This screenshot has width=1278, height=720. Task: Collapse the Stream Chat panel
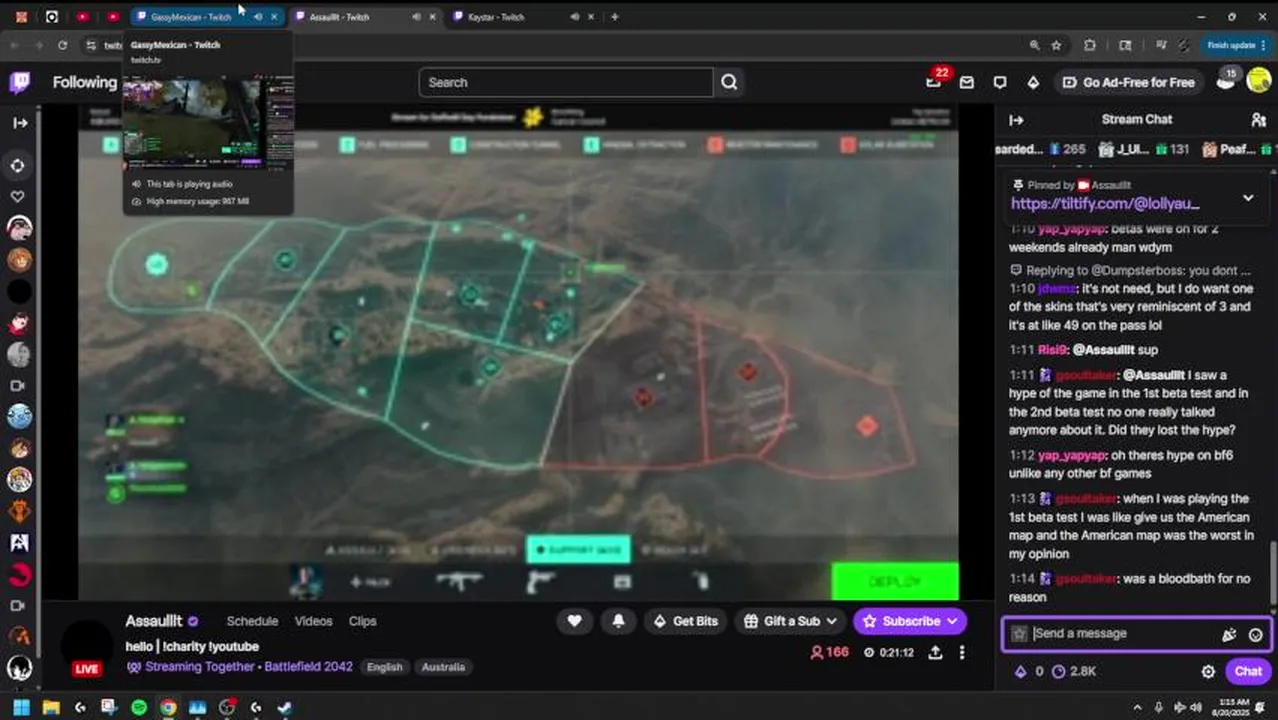point(1016,120)
